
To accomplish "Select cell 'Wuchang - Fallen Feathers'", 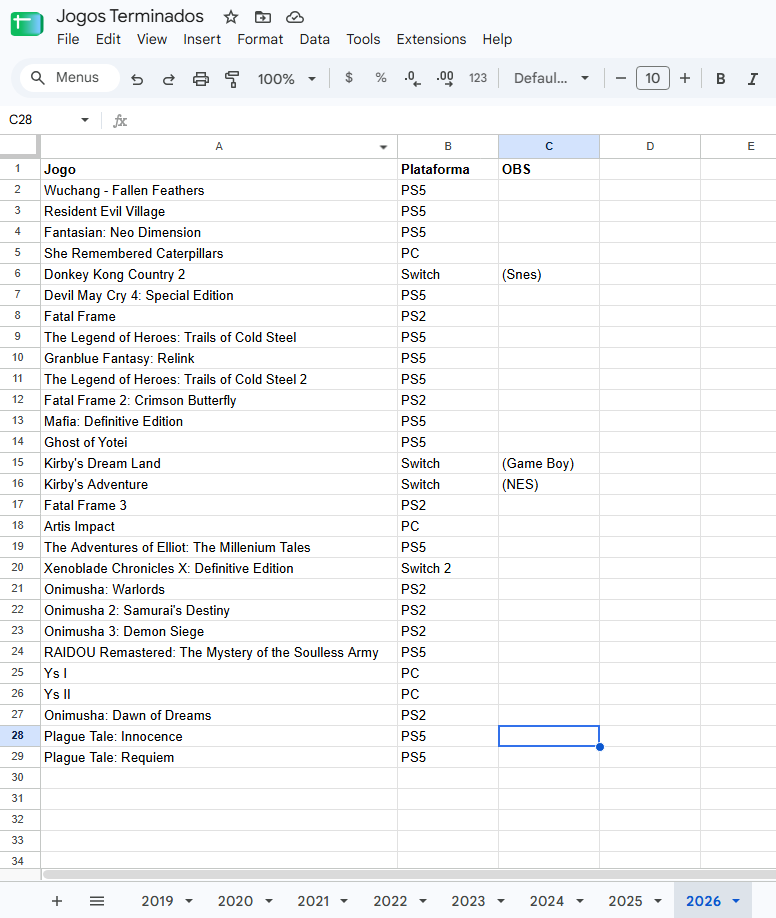I will coord(219,190).
